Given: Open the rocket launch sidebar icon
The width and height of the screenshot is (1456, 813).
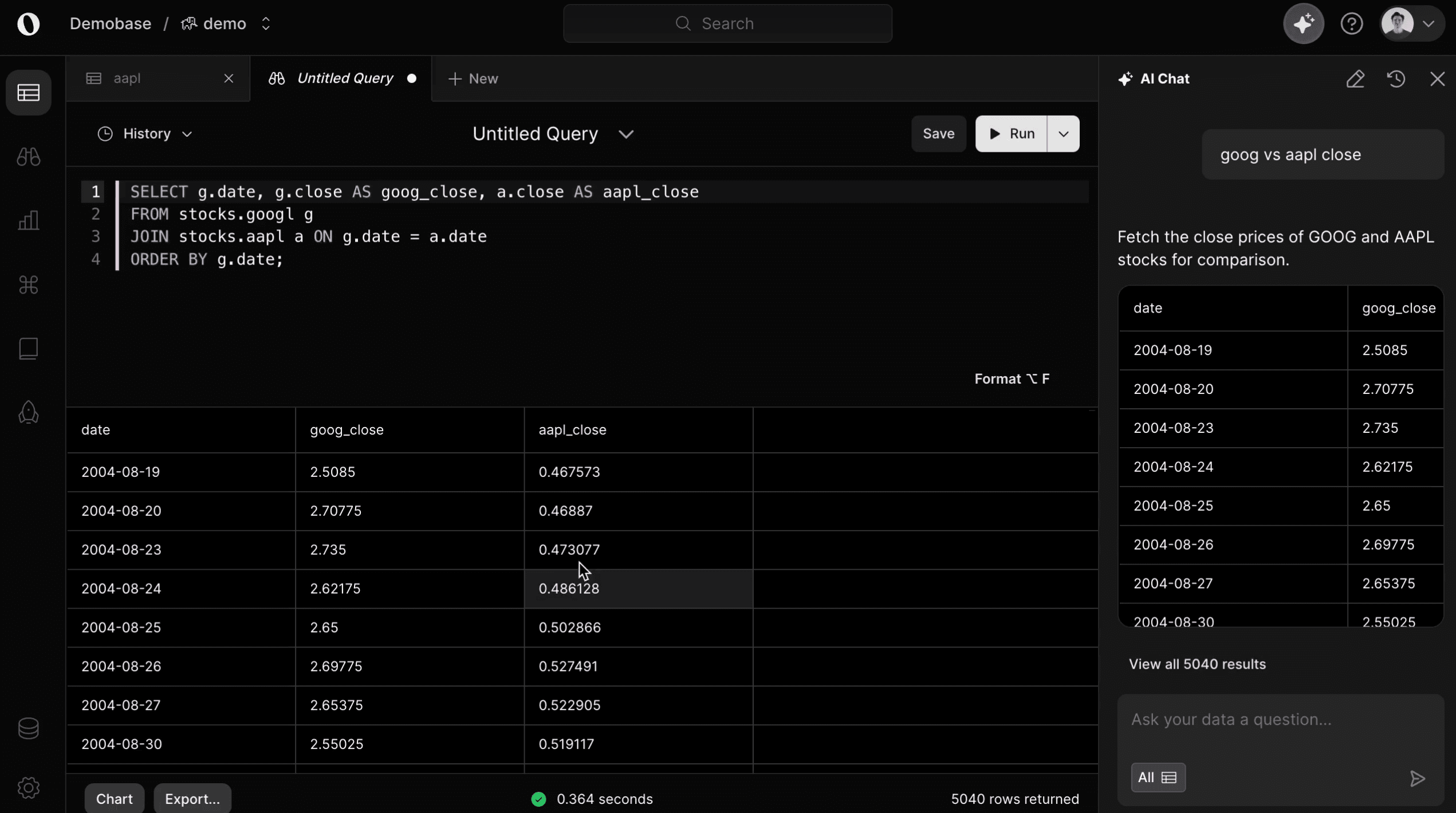Looking at the screenshot, I should tap(28, 412).
